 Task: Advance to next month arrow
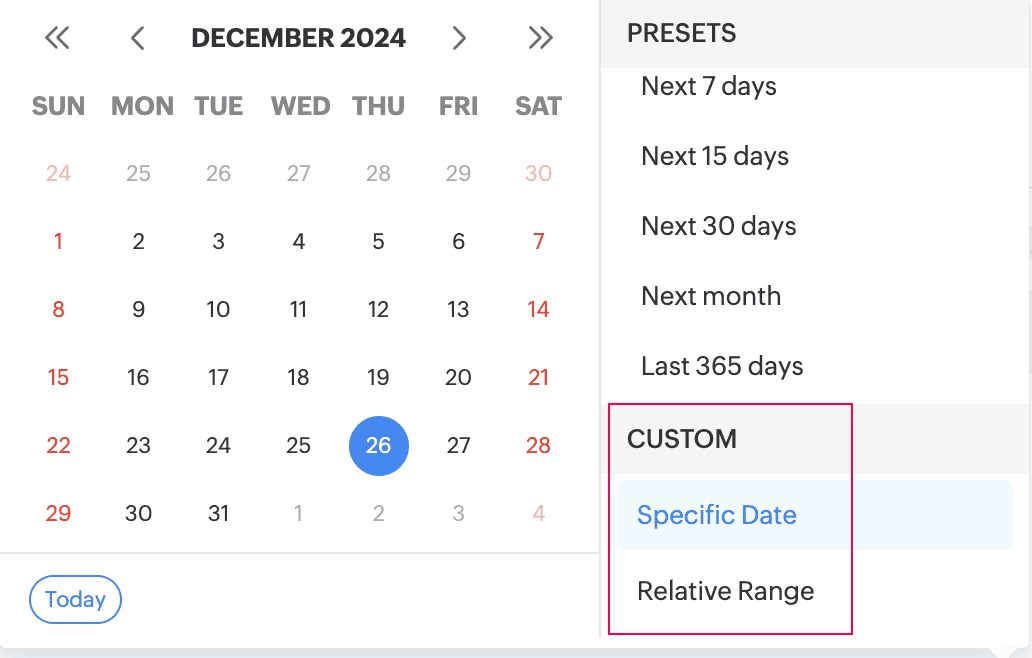pyautogui.click(x=459, y=39)
